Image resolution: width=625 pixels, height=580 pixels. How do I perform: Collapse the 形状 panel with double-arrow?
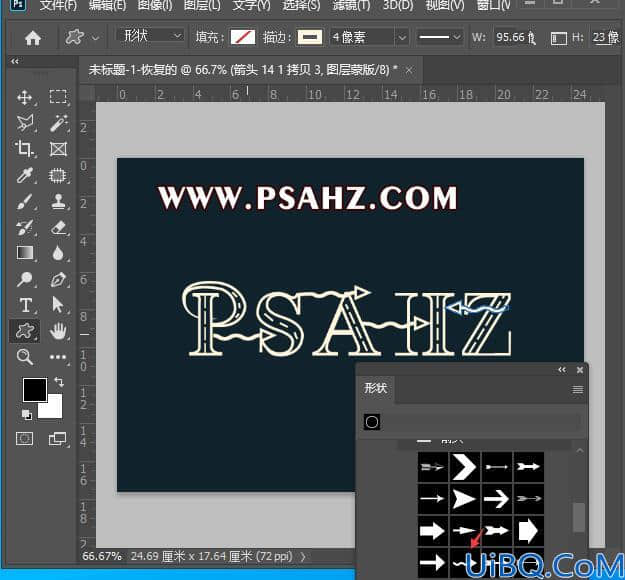pyautogui.click(x=562, y=370)
